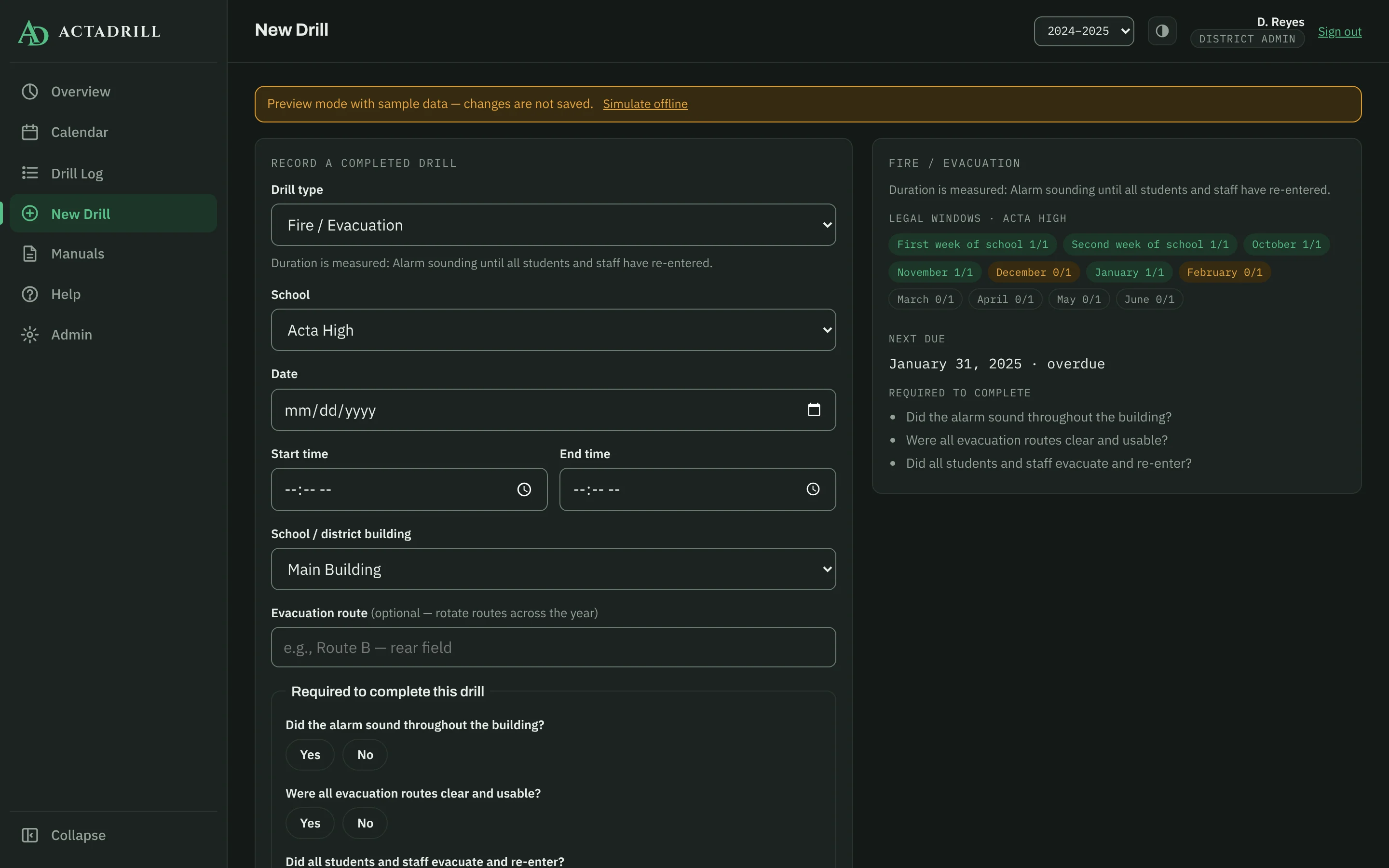Click the DISTRICT ADMIN role badge
This screenshot has height=868, width=1389.
(1247, 39)
